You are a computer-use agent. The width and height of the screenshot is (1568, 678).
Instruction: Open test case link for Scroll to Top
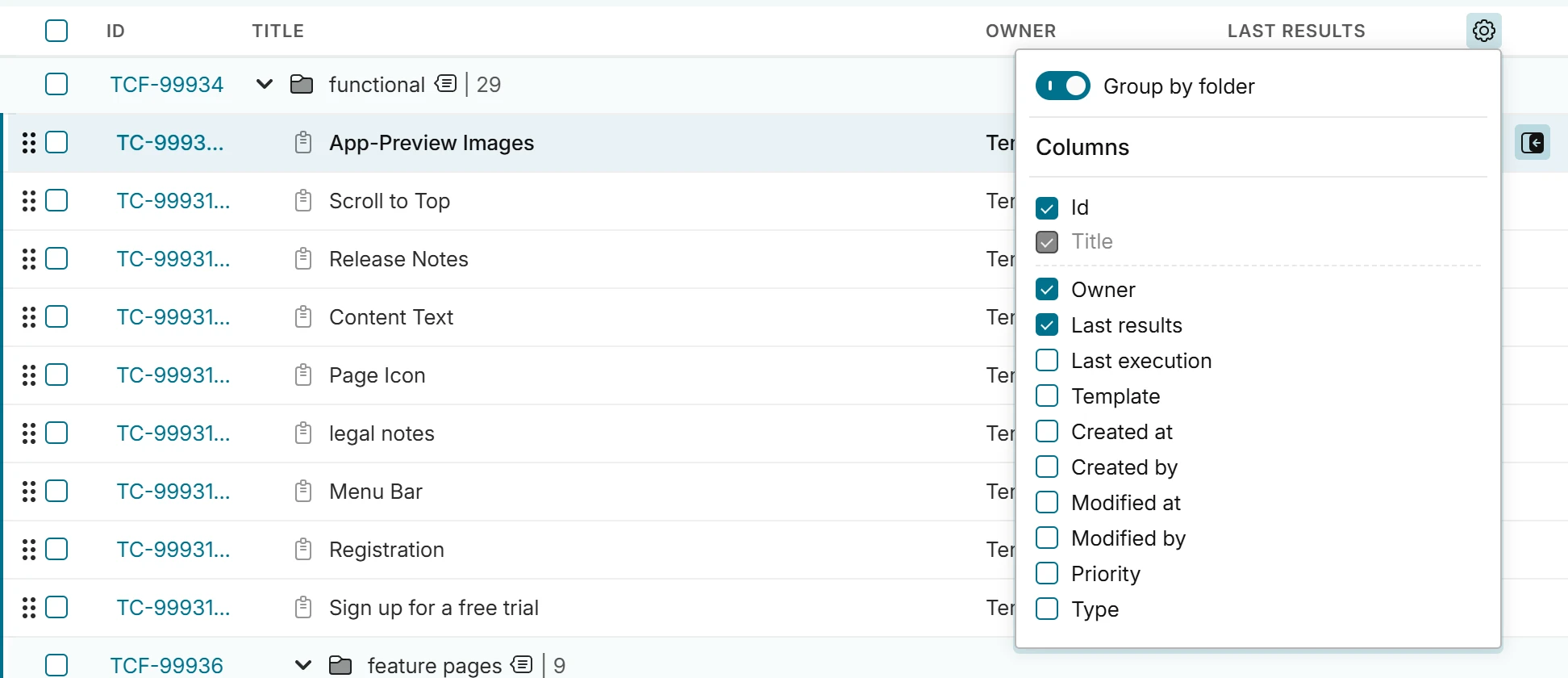pyautogui.click(x=173, y=201)
